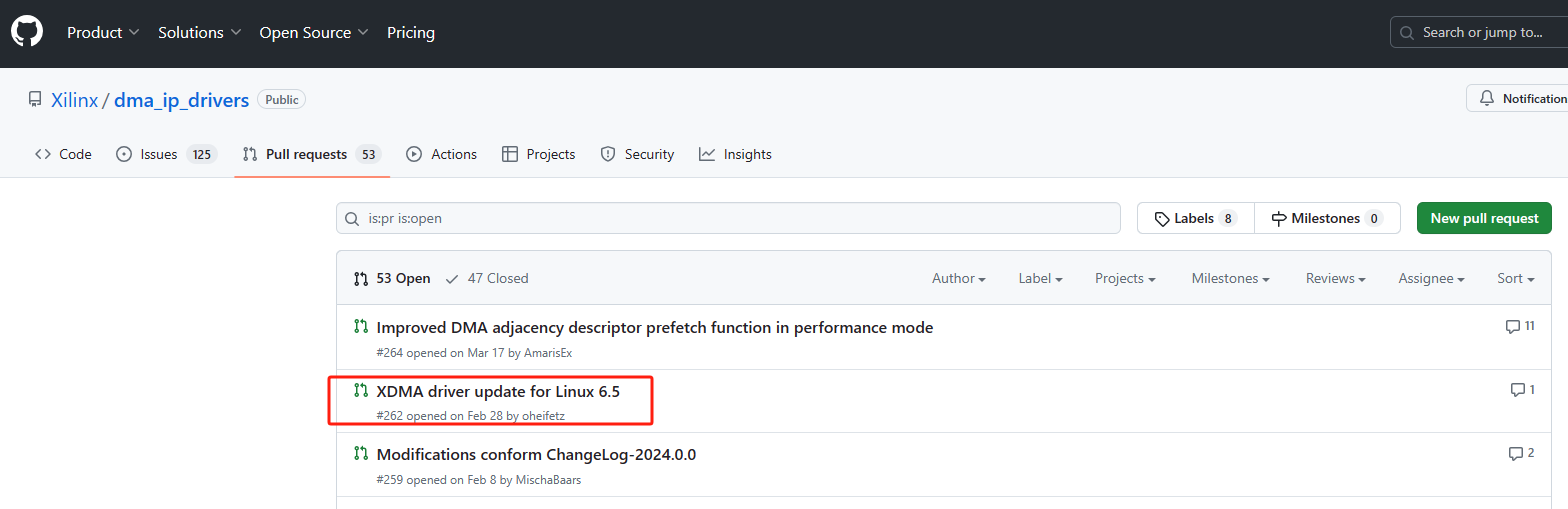Open the Insights tab

pos(735,154)
